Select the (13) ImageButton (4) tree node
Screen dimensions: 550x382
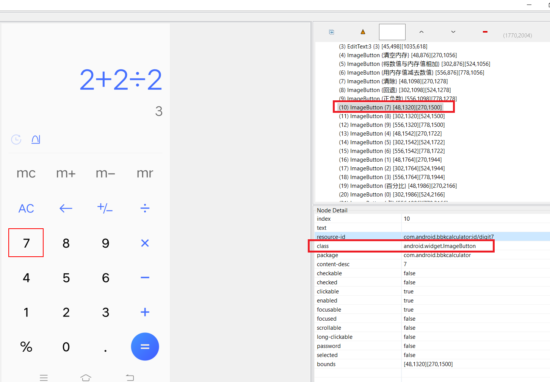(390, 134)
